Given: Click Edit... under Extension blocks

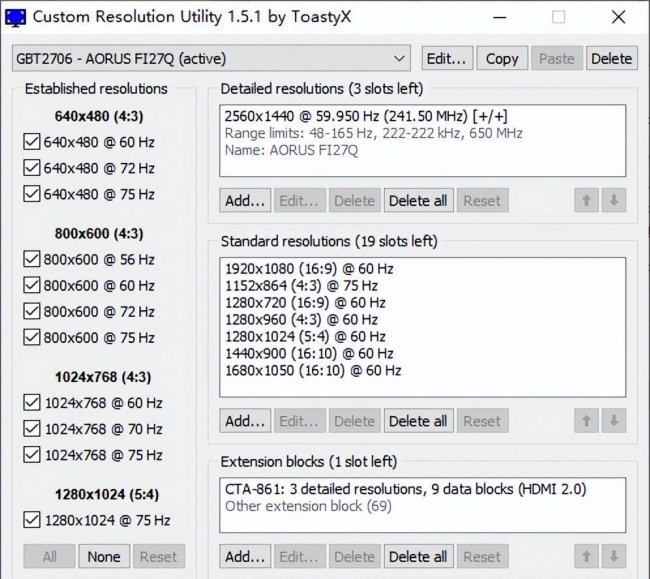Looking at the screenshot, I should (300, 556).
